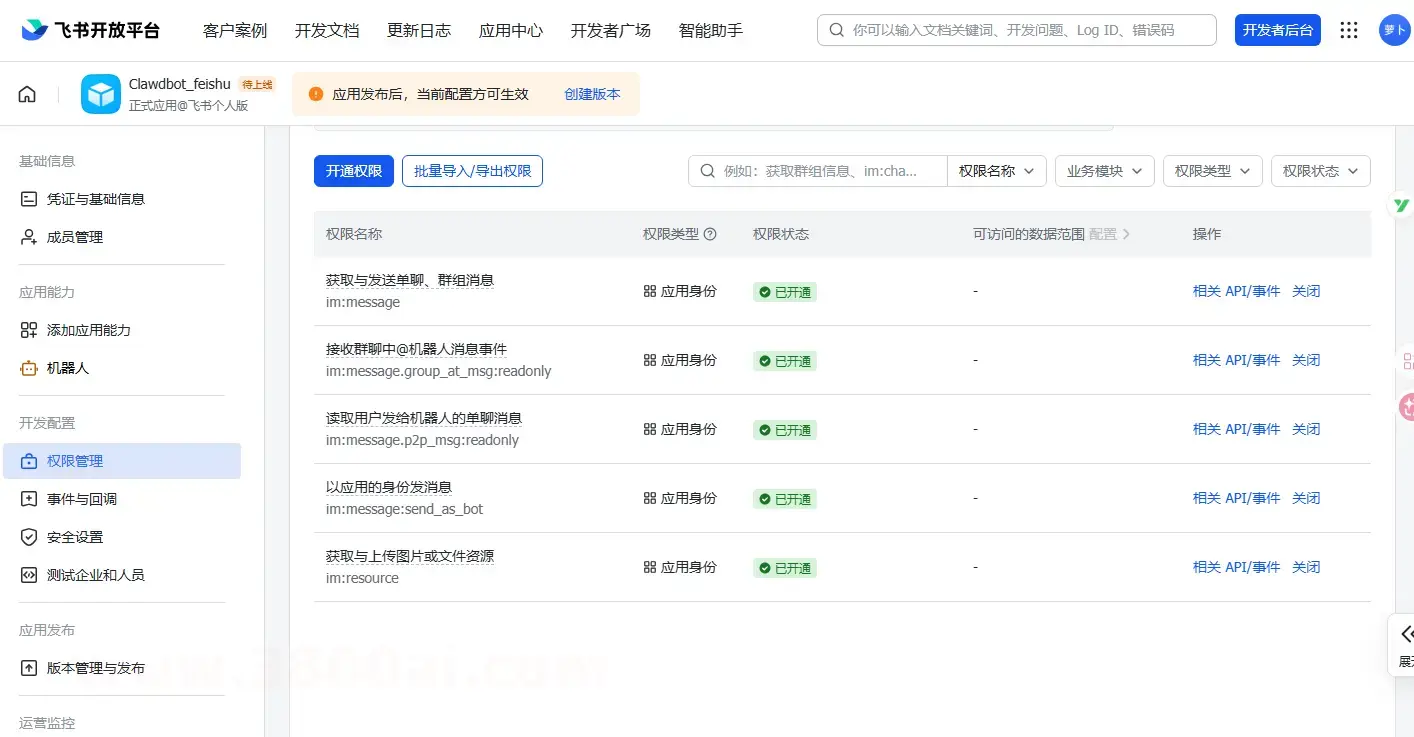The image size is (1414, 737).
Task: Open 机器人 robot sidebar item
Action: (68, 368)
